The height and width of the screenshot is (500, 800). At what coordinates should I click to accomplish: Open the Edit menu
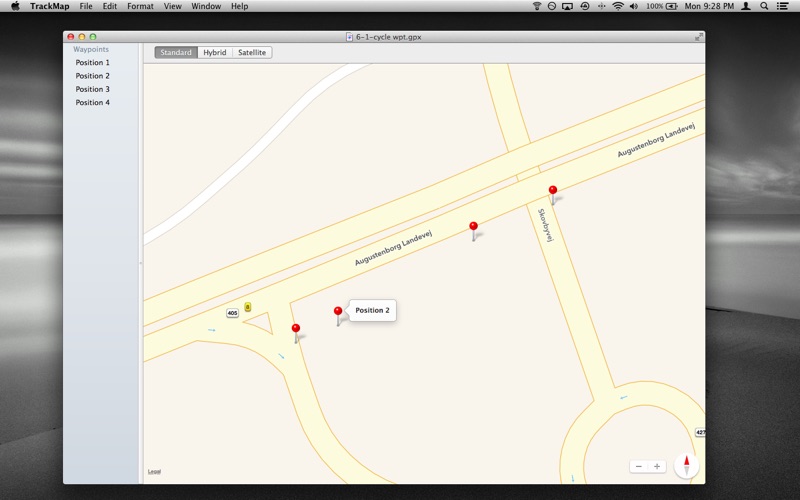click(x=110, y=6)
